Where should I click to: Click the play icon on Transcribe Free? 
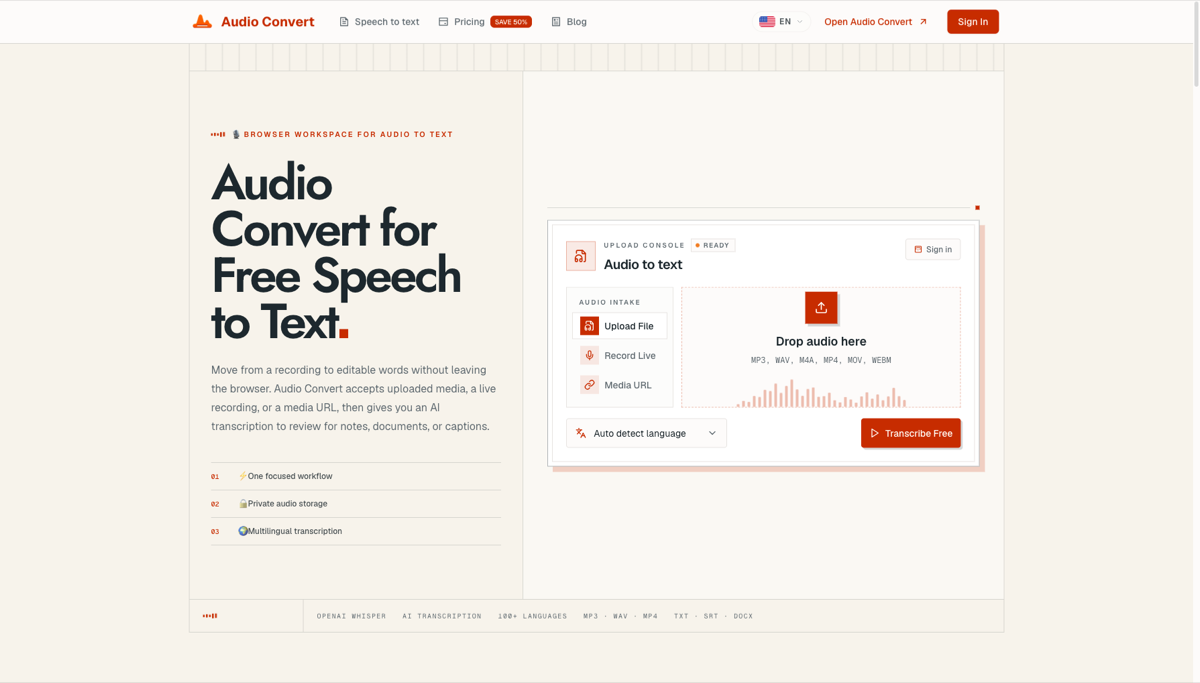click(x=874, y=433)
